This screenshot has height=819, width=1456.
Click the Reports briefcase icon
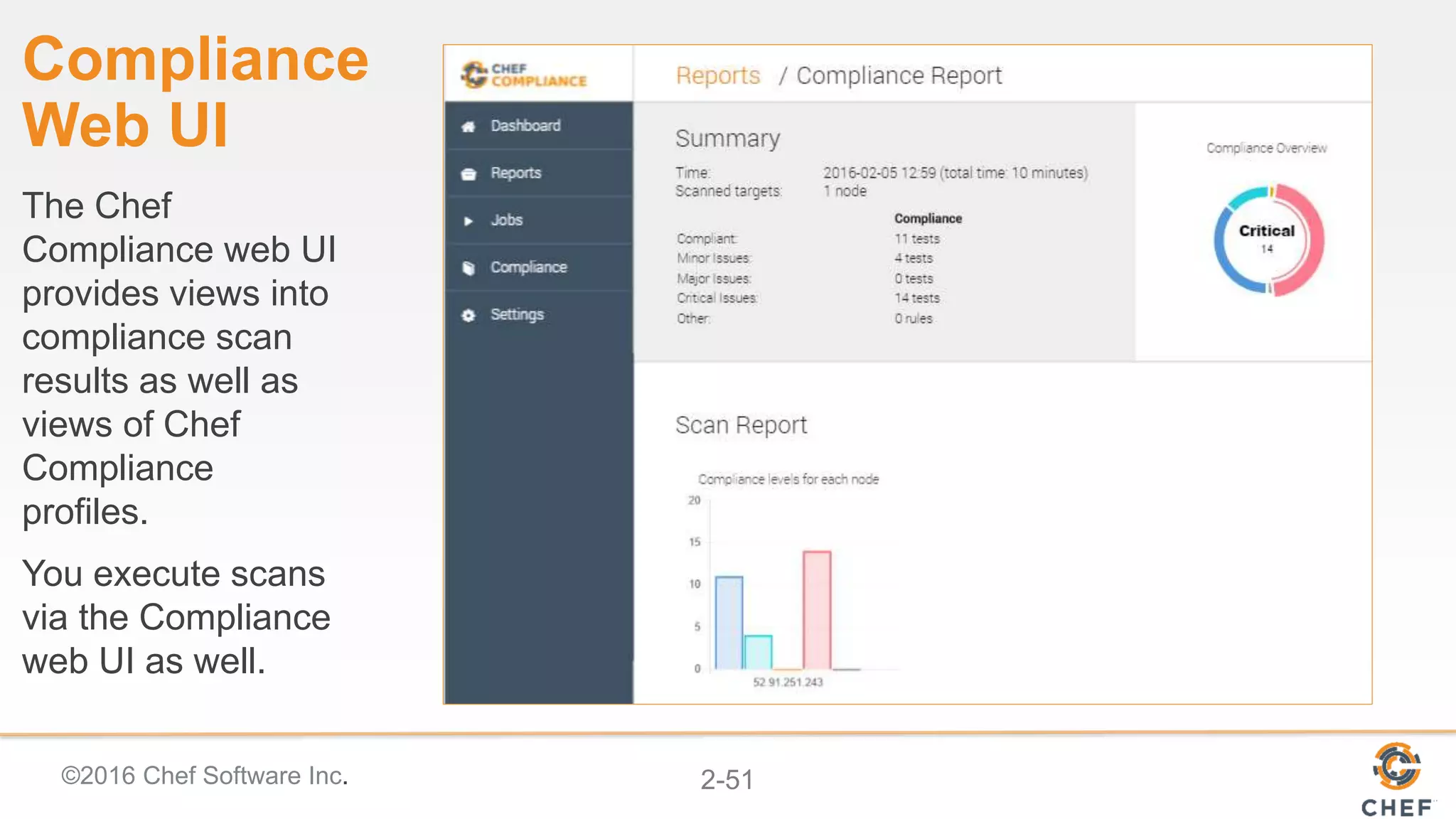(x=468, y=174)
